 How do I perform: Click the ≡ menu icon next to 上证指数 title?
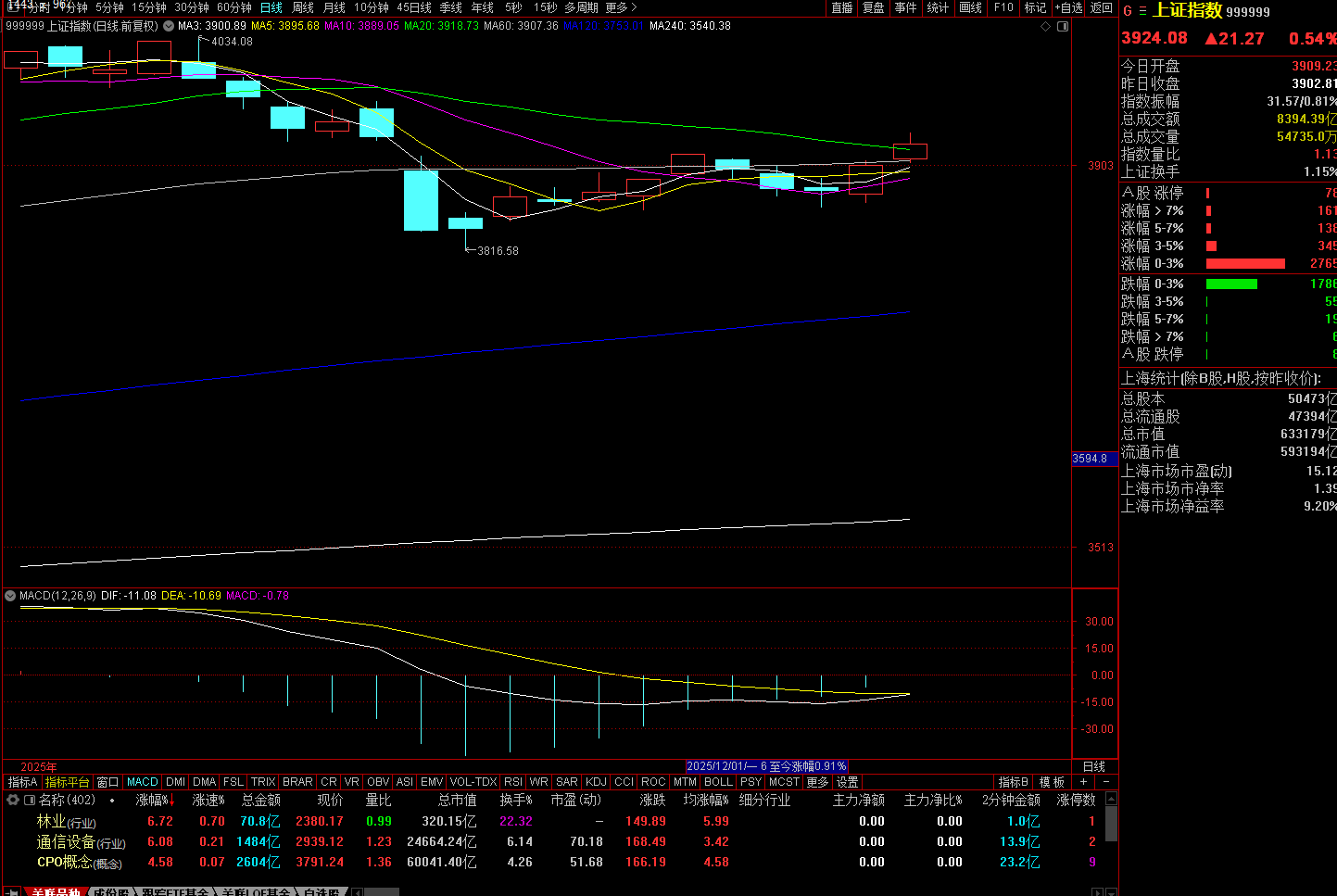(1142, 11)
